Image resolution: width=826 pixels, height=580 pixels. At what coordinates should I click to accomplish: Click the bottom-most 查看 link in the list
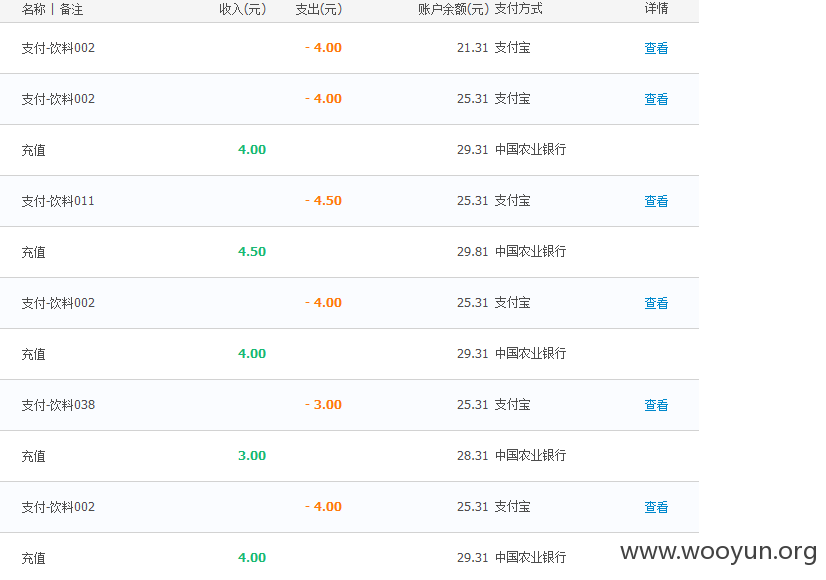pos(656,507)
